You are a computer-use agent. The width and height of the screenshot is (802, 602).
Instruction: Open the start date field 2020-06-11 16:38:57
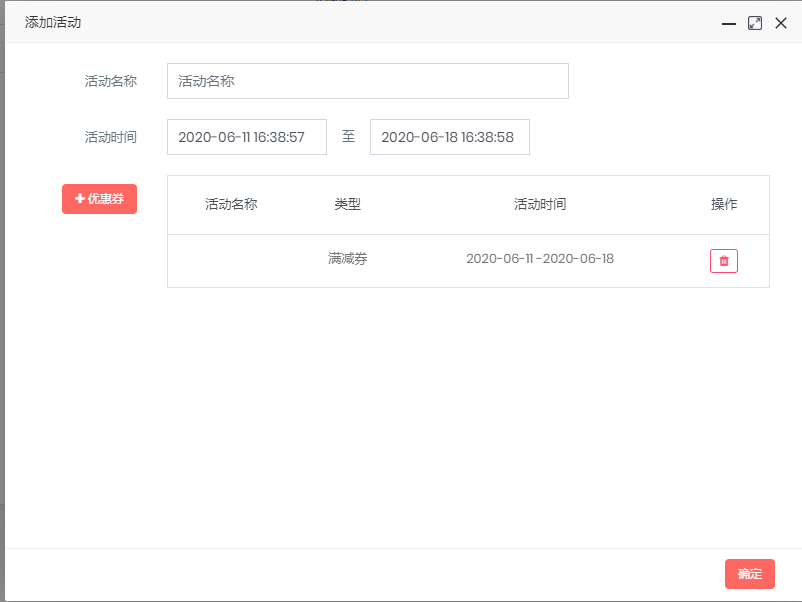coord(247,137)
